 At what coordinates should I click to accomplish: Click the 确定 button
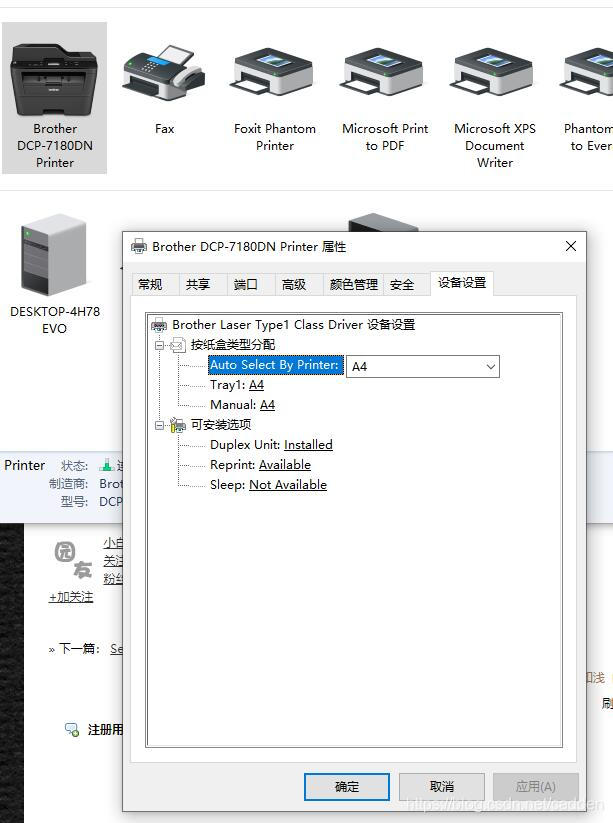click(347, 786)
